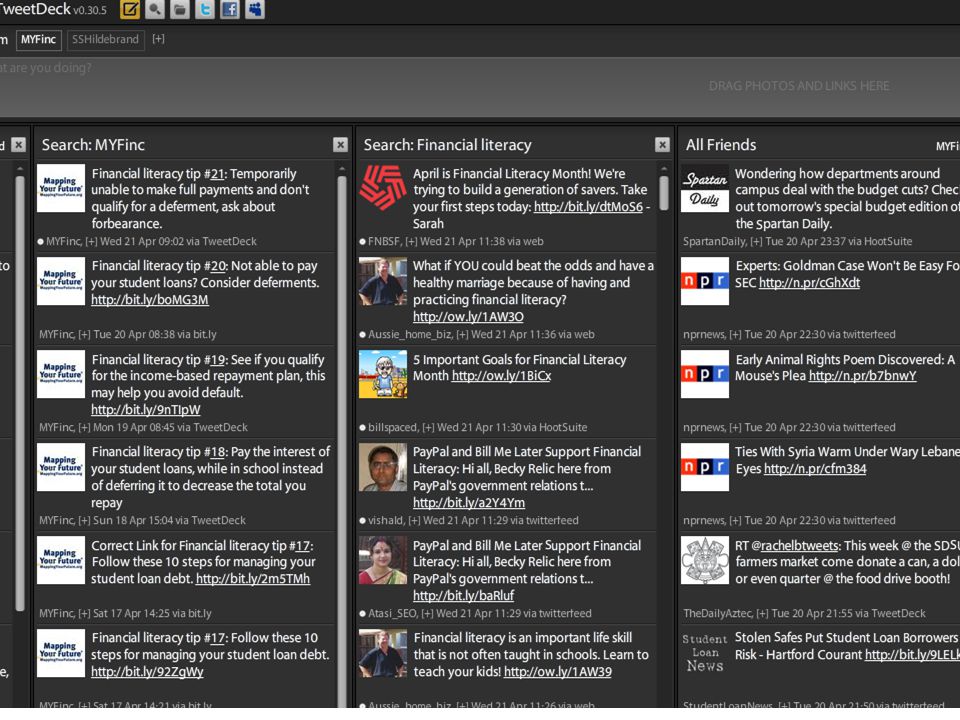Screen dimensions: 960x720
Task: Click the Financial literacy column scrollbar thumb
Action: click(664, 193)
